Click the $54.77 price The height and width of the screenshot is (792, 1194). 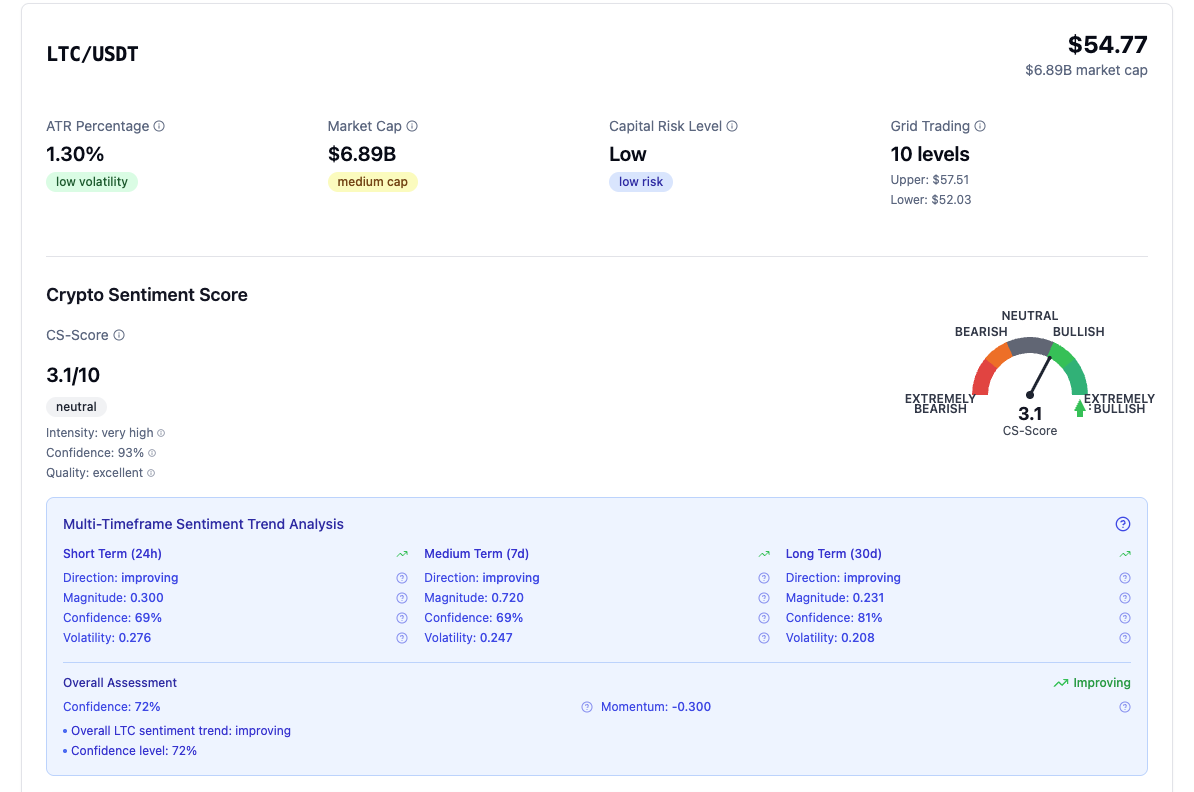click(1107, 45)
